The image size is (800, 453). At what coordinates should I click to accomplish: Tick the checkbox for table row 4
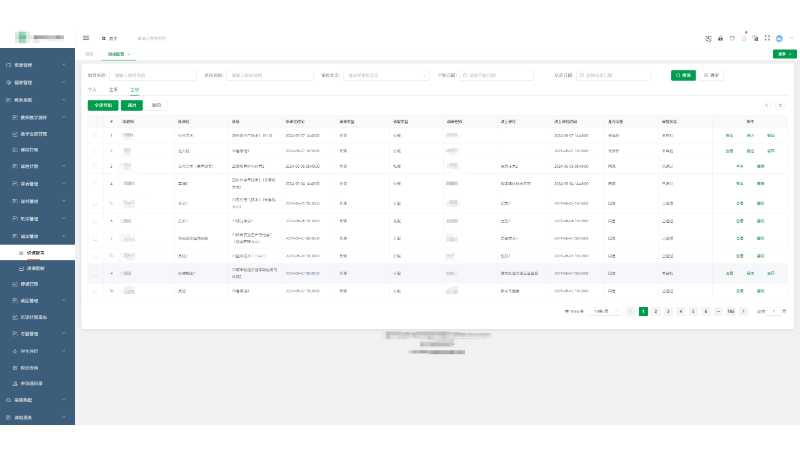[95, 184]
